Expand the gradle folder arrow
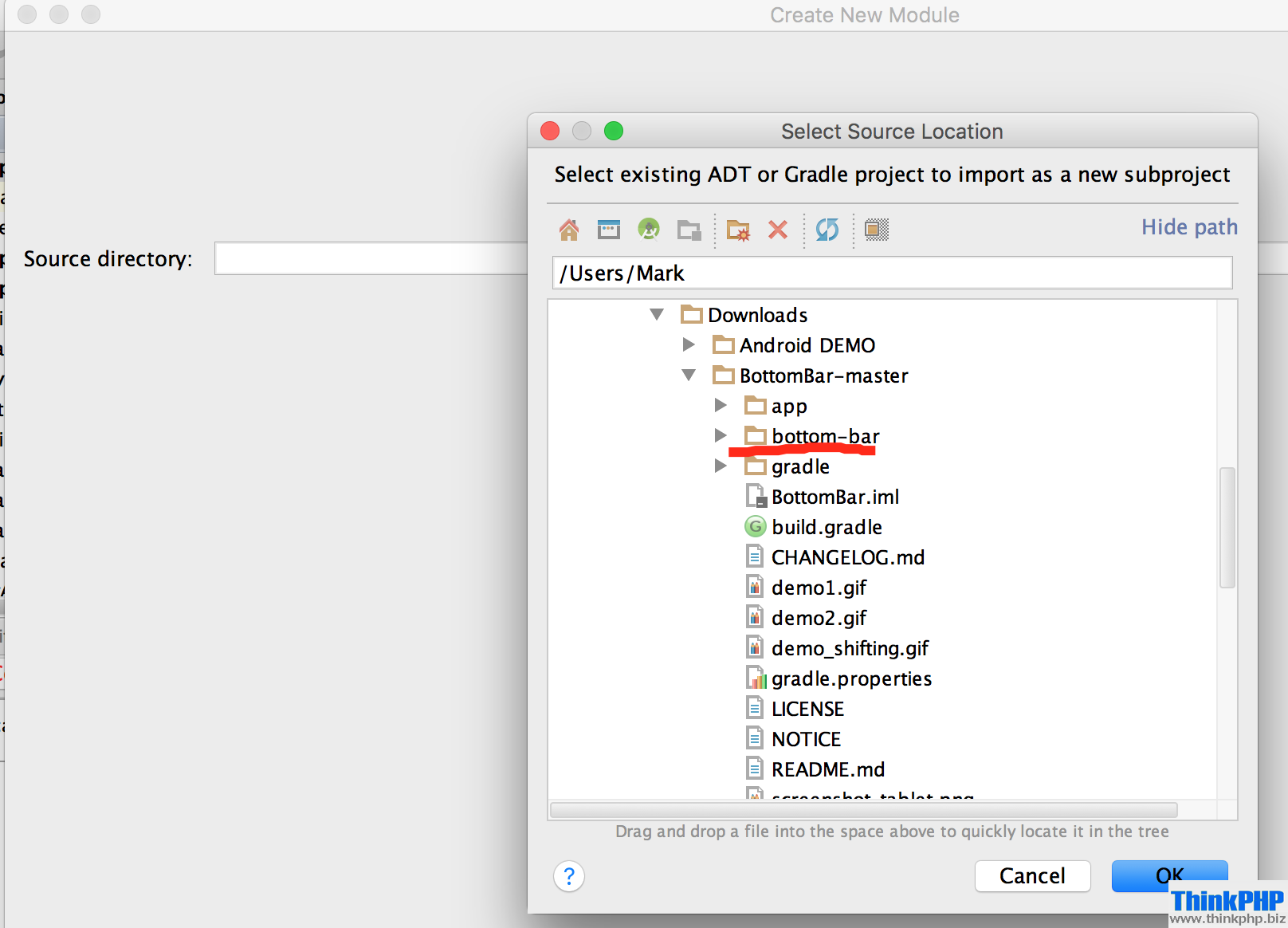Screen dimensions: 1288x928 click(721, 466)
